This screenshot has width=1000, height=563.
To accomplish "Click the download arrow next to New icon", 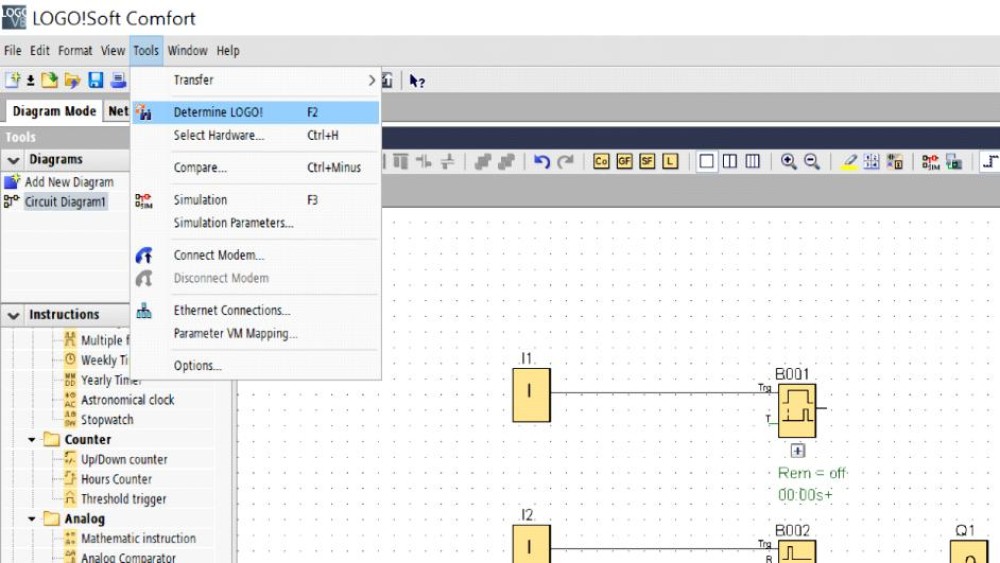I will coord(30,81).
